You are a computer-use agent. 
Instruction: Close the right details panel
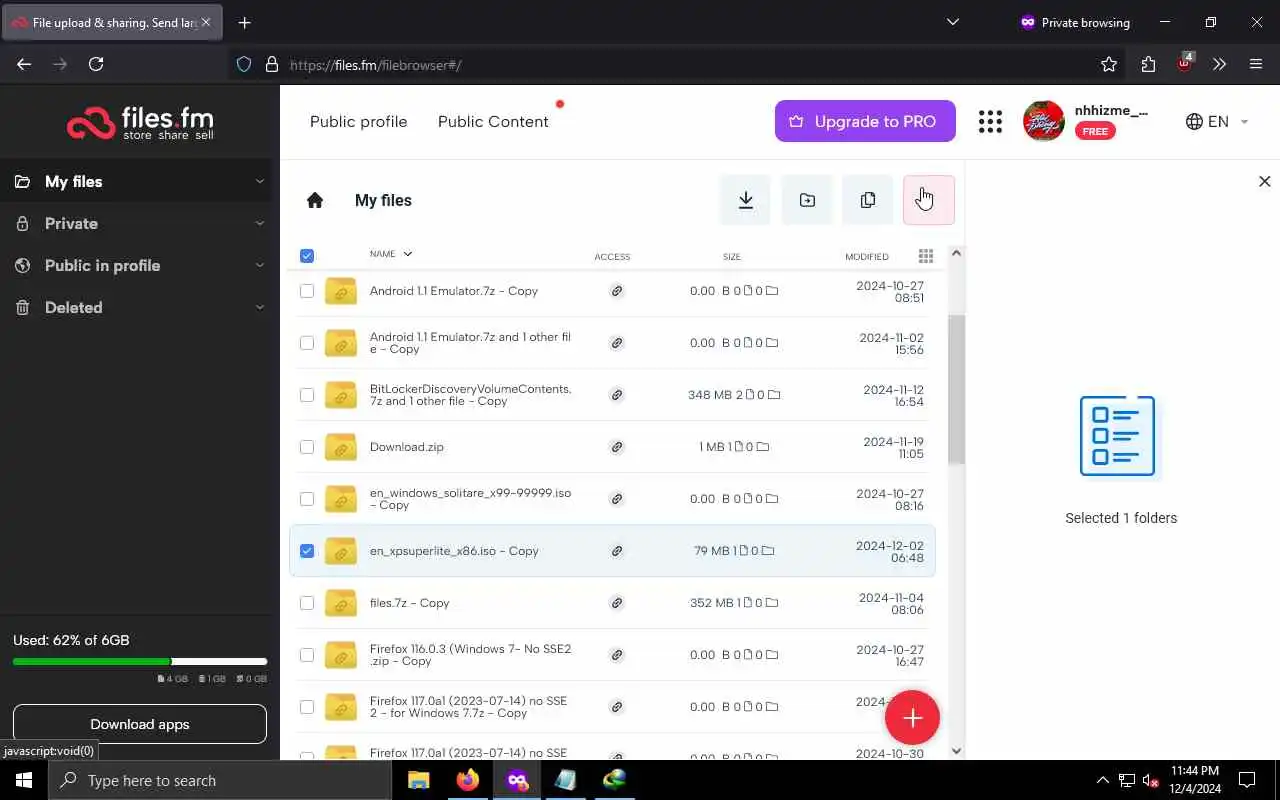[x=1264, y=181]
